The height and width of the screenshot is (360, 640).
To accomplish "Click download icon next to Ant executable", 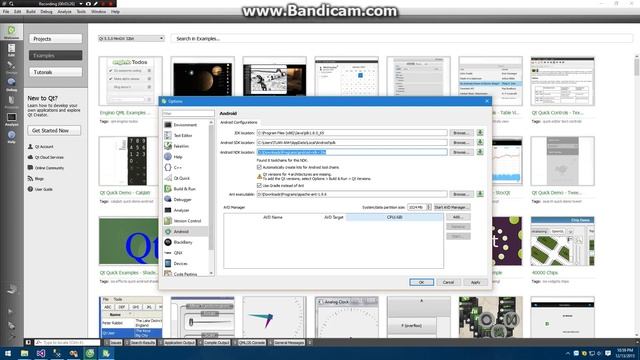I will click(480, 194).
